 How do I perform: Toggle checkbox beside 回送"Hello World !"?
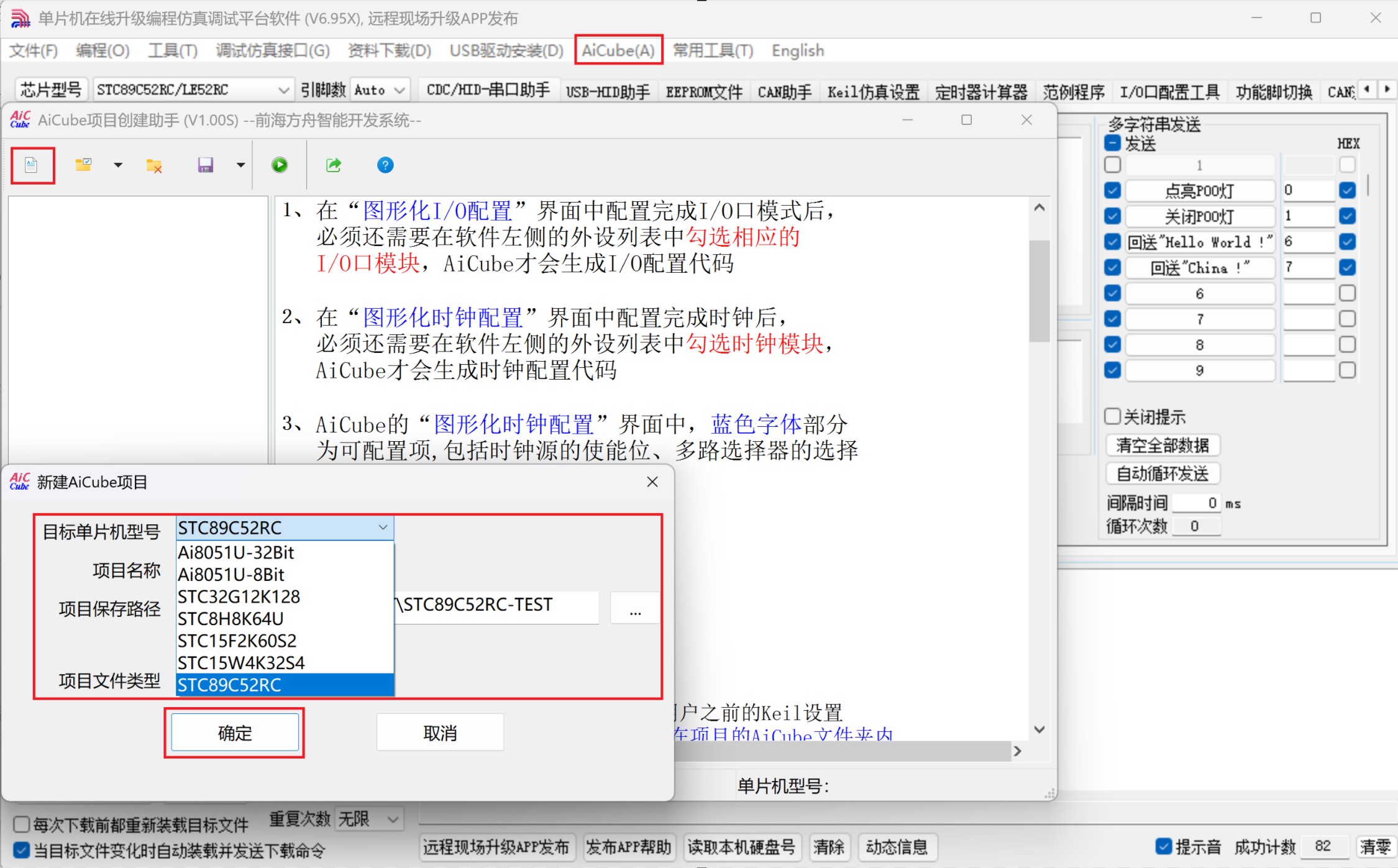(x=1113, y=242)
